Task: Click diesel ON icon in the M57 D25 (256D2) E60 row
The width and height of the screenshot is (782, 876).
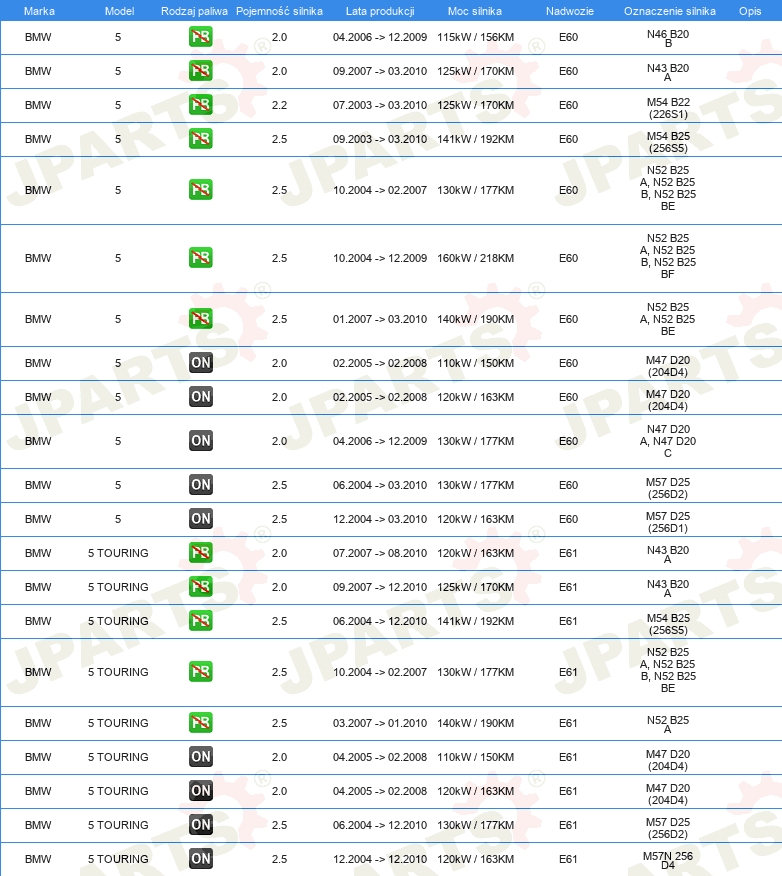Action: (x=201, y=484)
